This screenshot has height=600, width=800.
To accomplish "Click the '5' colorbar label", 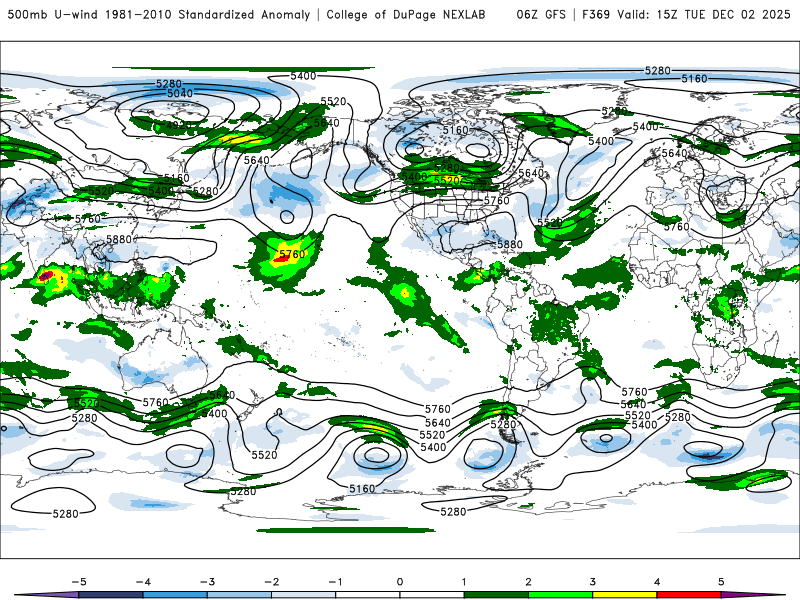I will tap(721, 582).
